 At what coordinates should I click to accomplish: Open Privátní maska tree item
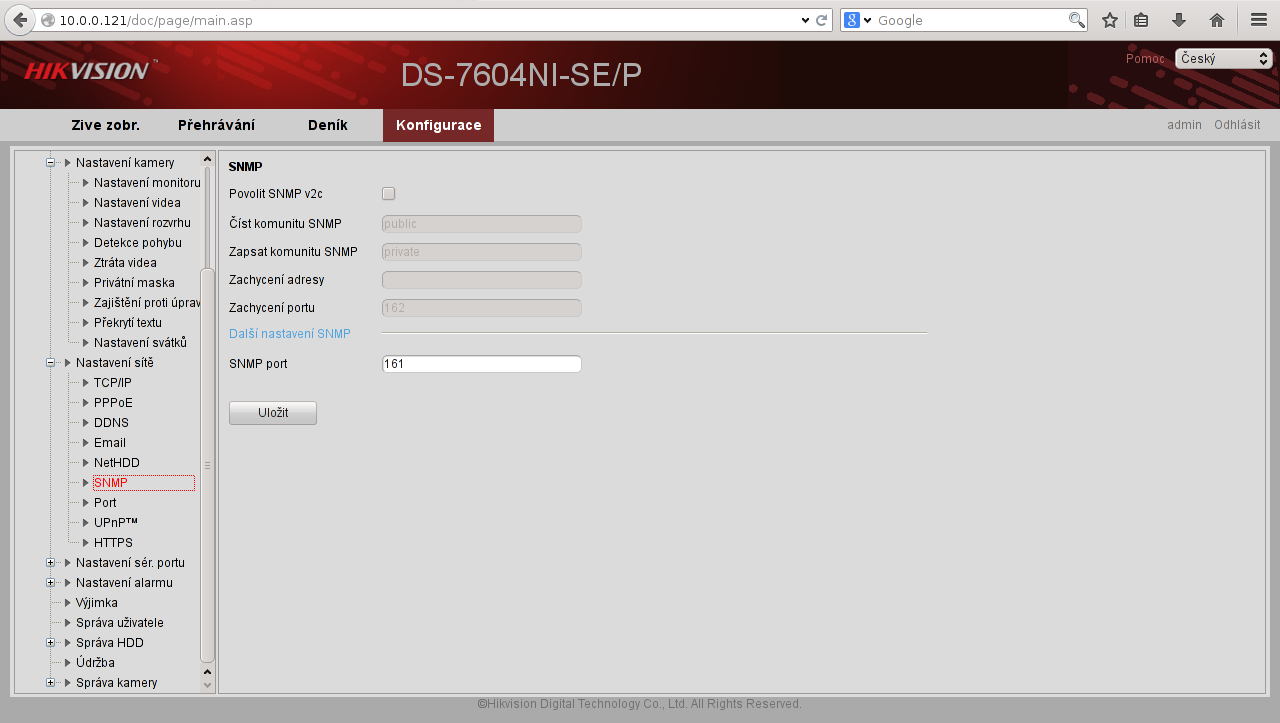coord(134,283)
